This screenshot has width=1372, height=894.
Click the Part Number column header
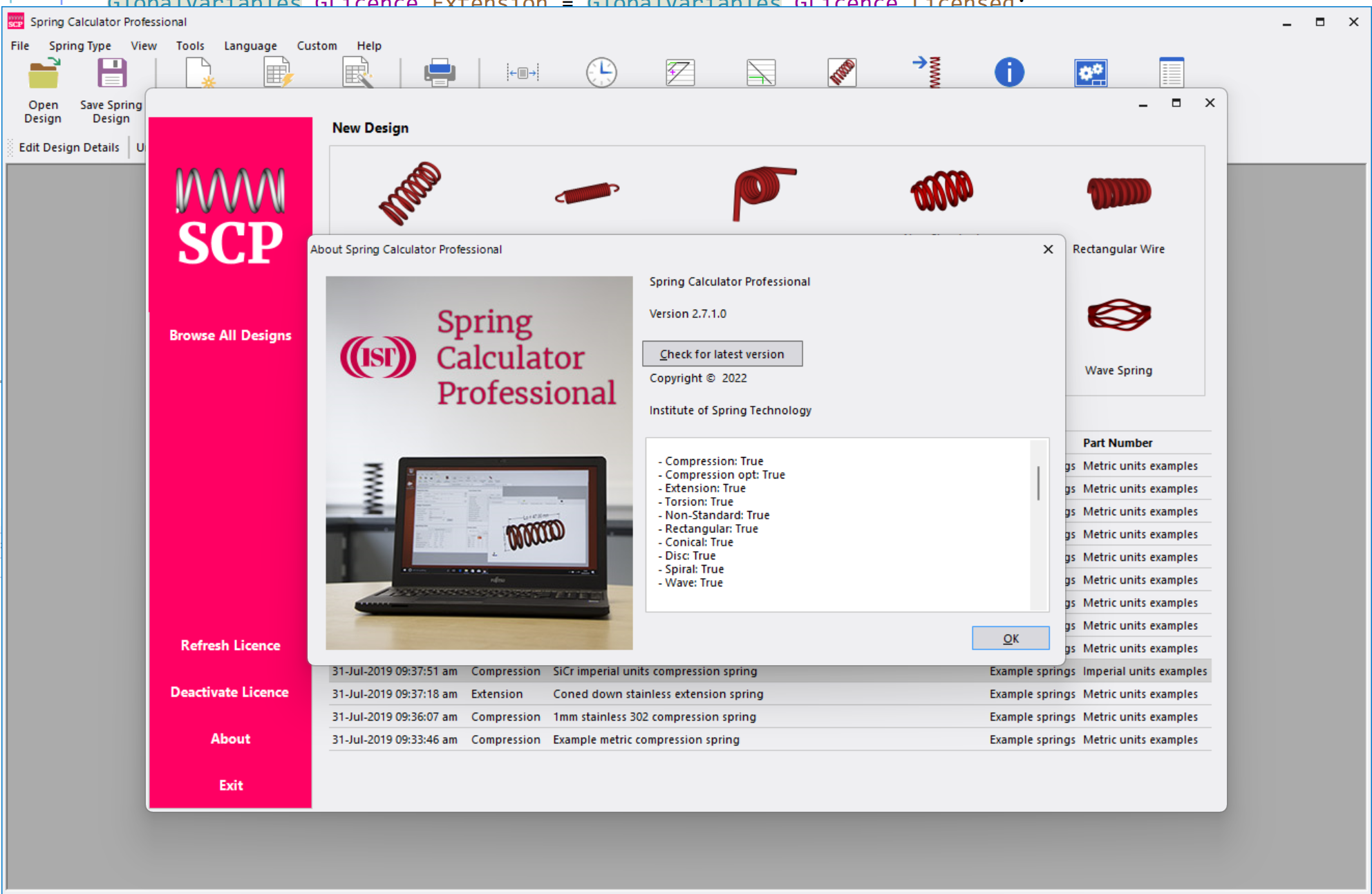pyautogui.click(x=1117, y=443)
